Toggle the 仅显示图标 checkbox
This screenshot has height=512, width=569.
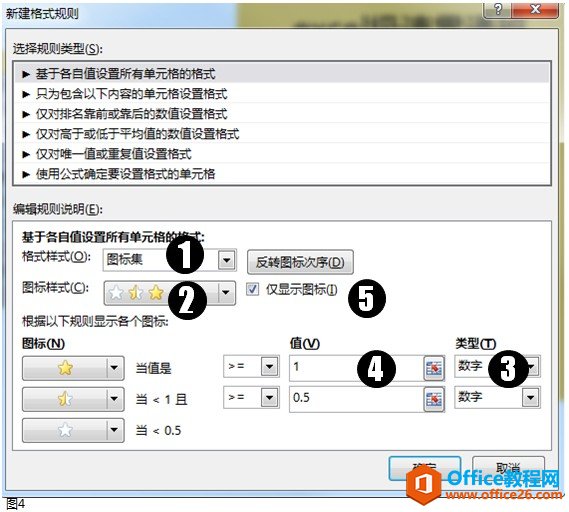[252, 289]
